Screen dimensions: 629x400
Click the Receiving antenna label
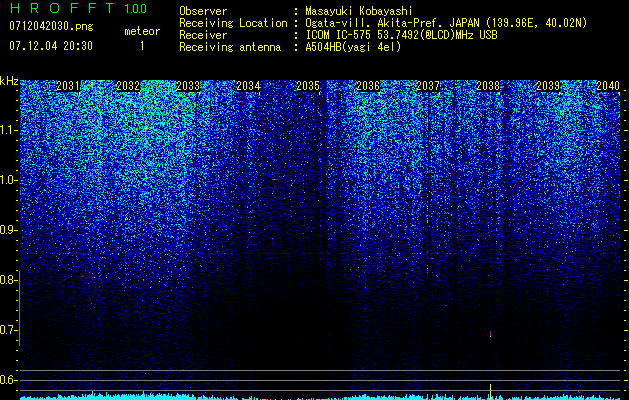click(230, 47)
